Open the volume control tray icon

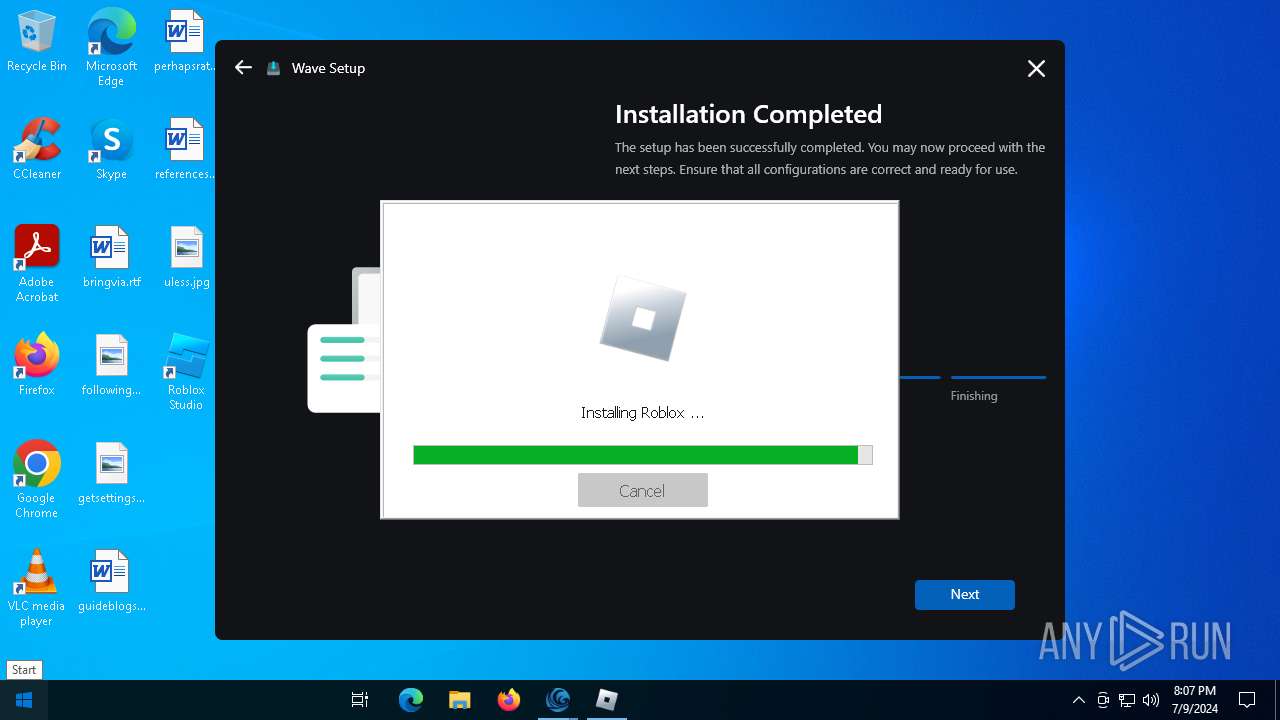(1151, 700)
